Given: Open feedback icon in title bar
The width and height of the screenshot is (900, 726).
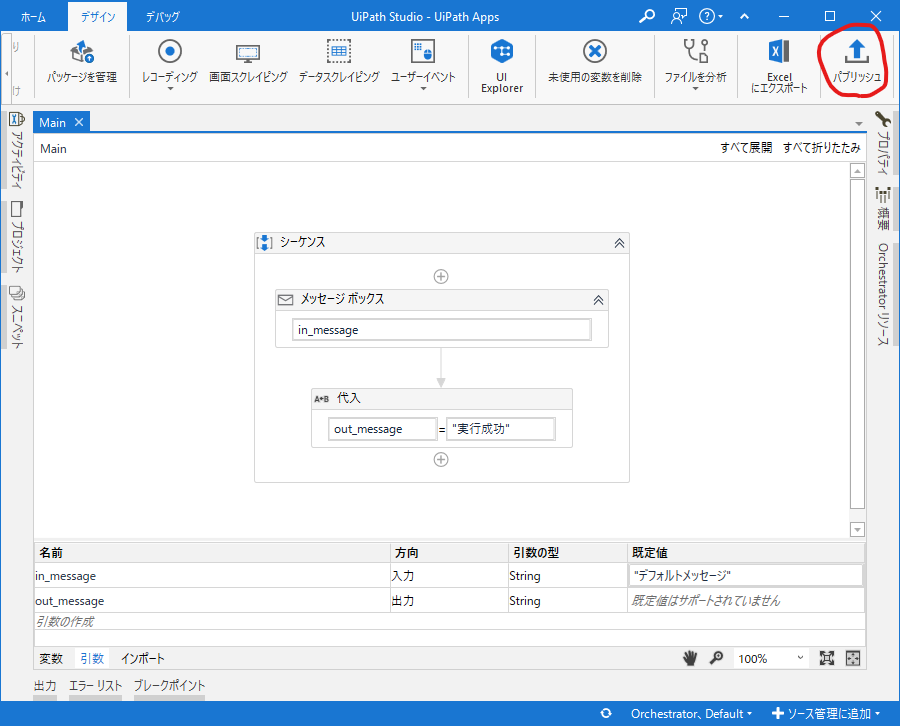Looking at the screenshot, I should pyautogui.click(x=678, y=16).
